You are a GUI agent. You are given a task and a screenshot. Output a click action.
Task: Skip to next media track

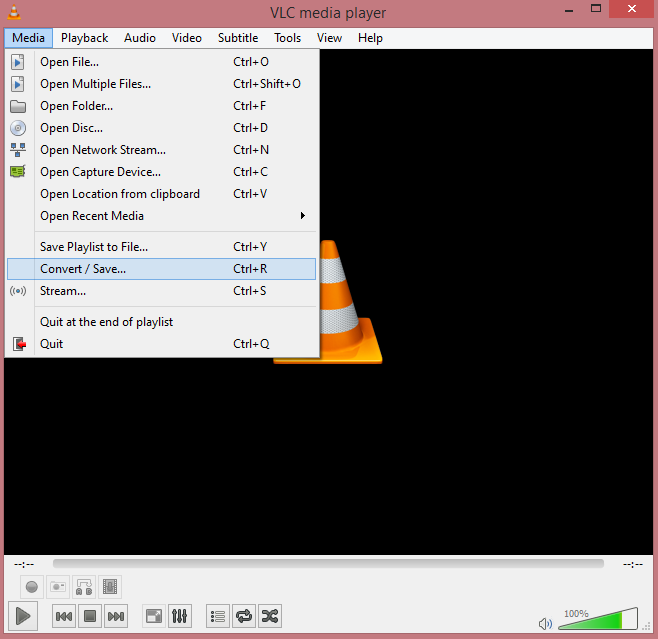click(x=116, y=616)
